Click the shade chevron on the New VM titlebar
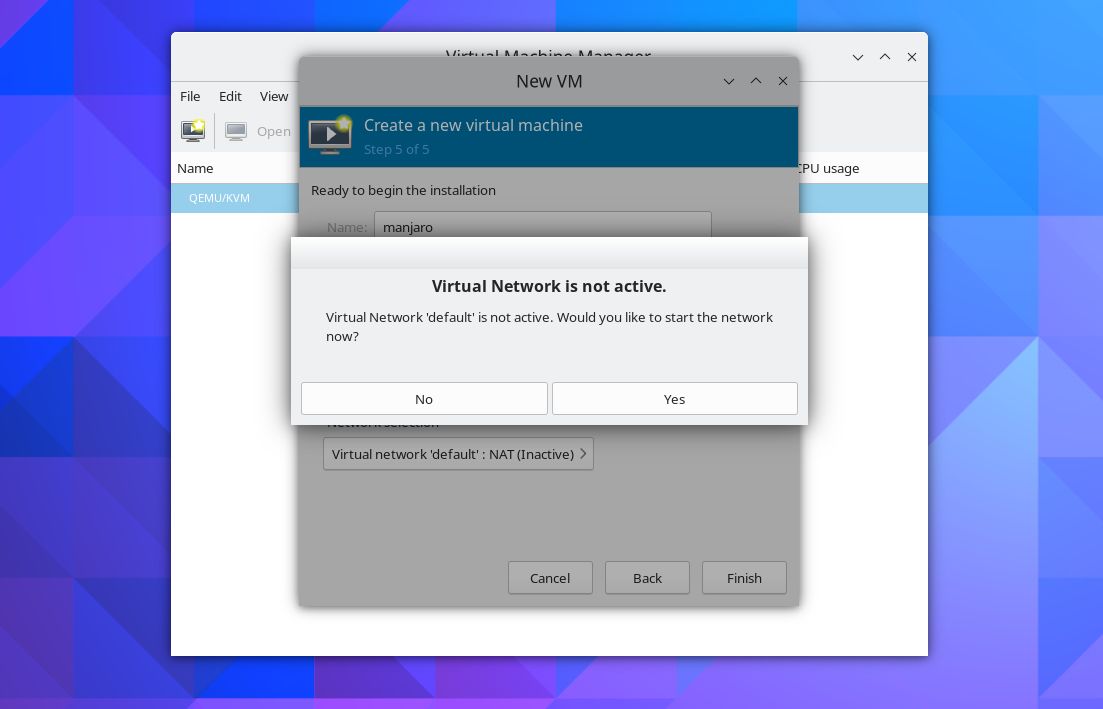This screenshot has height=709, width=1103. [728, 81]
